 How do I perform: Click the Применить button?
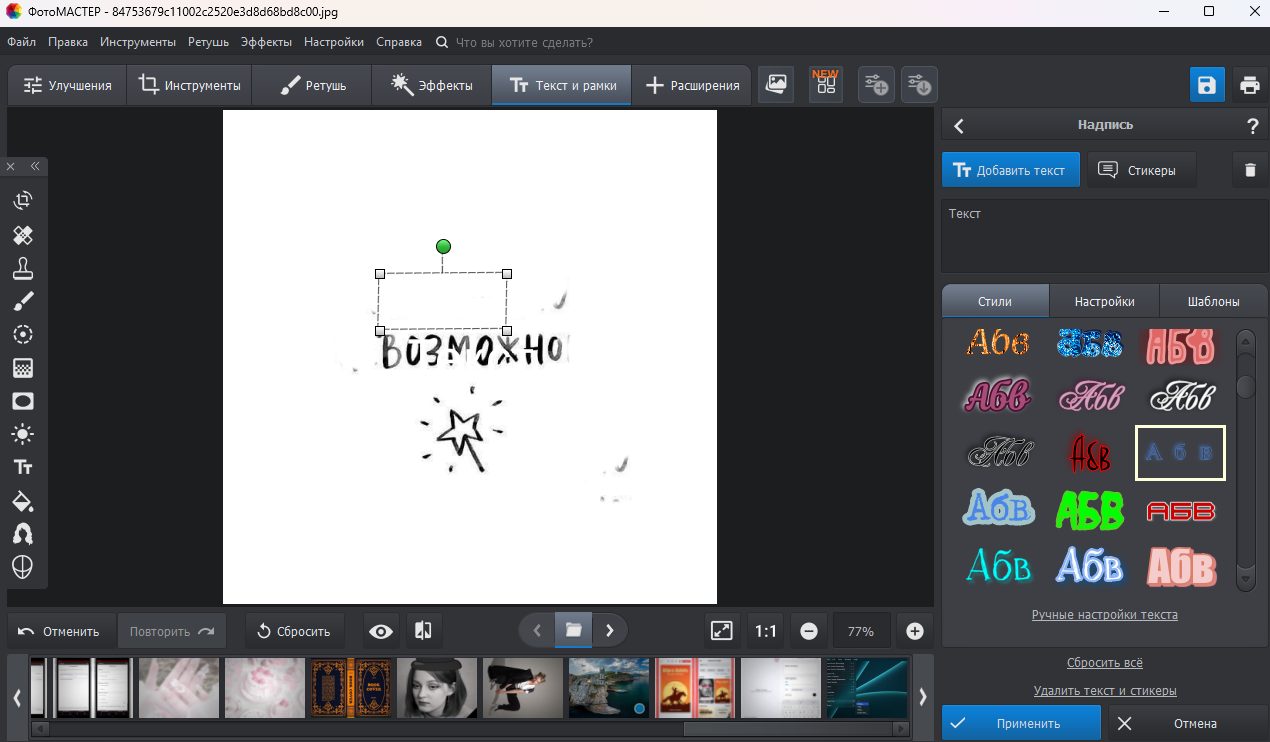[1021, 723]
